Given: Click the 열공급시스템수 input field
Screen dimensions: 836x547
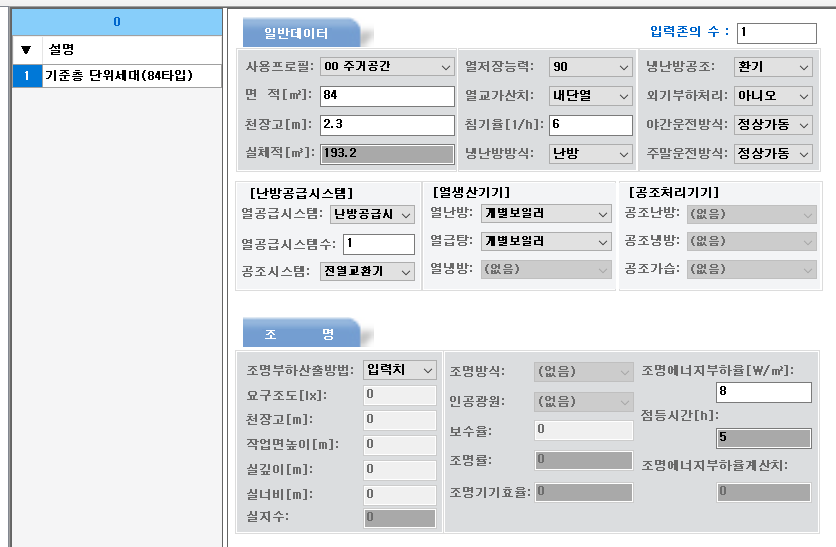Looking at the screenshot, I should (x=378, y=244).
